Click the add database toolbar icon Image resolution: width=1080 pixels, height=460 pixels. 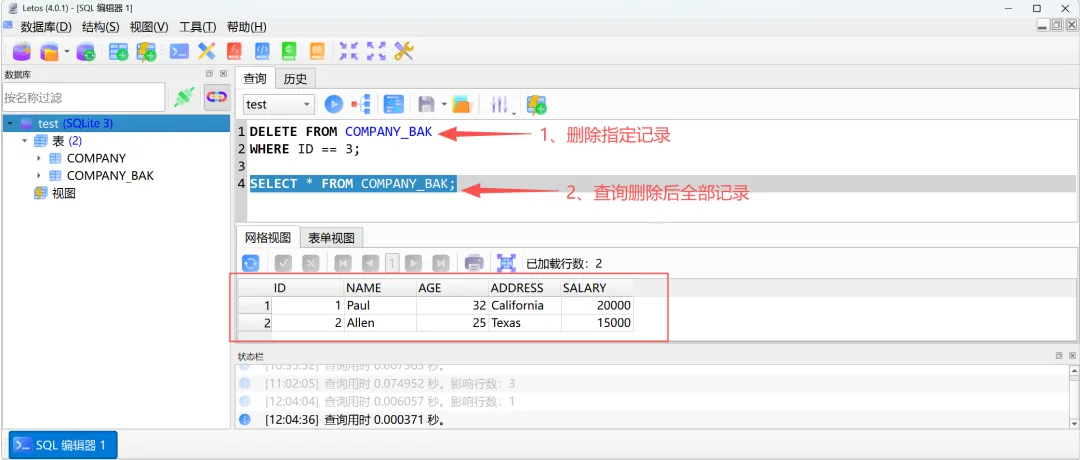tap(21, 51)
